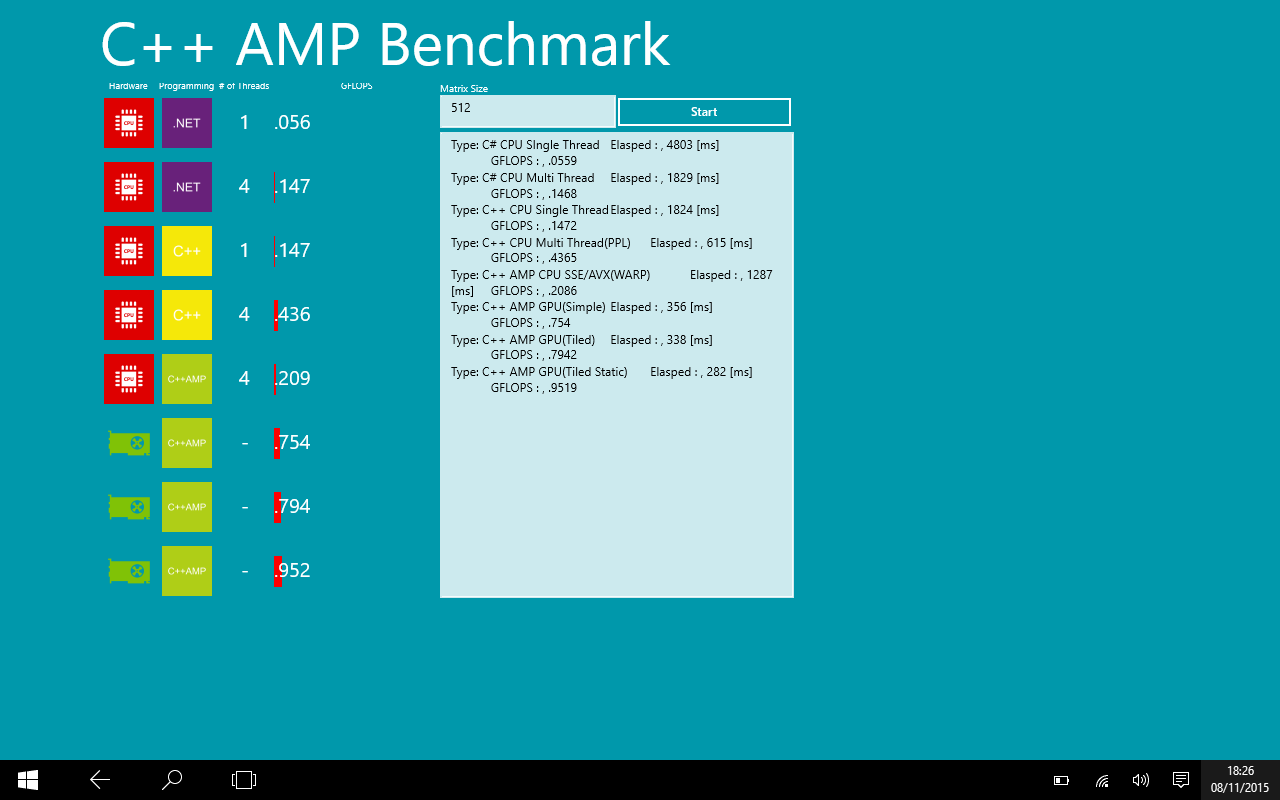Open the clock showing 18:26
Viewport: 1280px width, 800px height.
point(1240,780)
